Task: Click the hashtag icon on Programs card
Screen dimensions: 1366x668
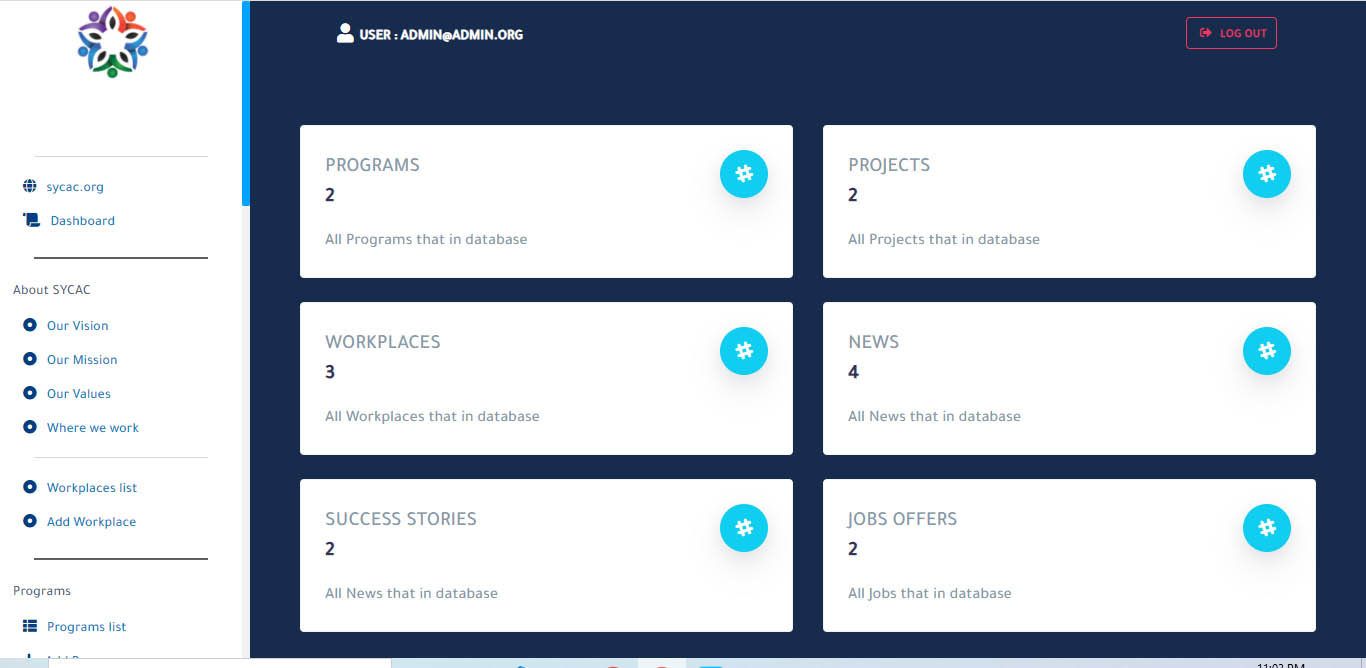Action: tap(743, 174)
